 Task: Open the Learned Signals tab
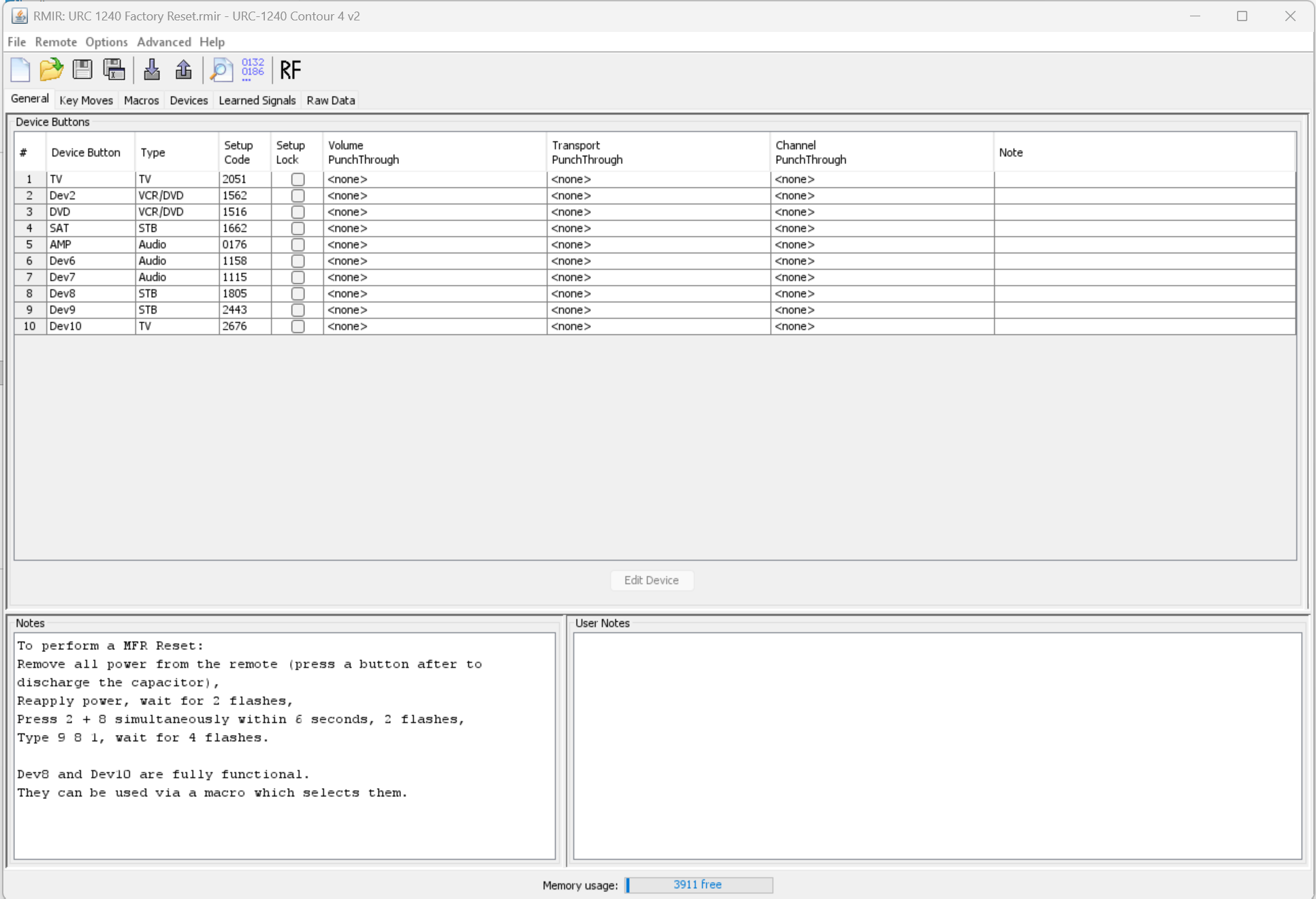click(257, 100)
